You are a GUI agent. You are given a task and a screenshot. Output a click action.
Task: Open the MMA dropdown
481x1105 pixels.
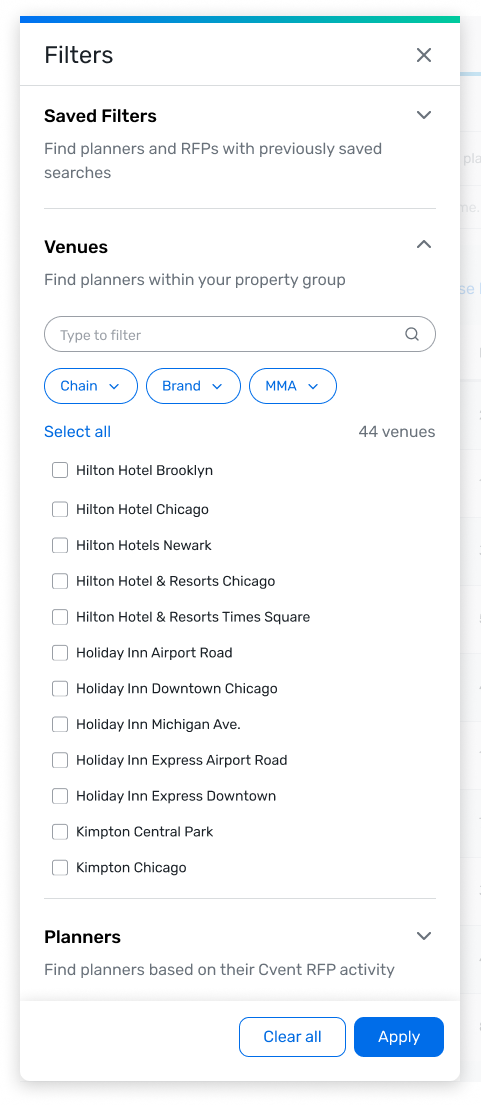[293, 386]
